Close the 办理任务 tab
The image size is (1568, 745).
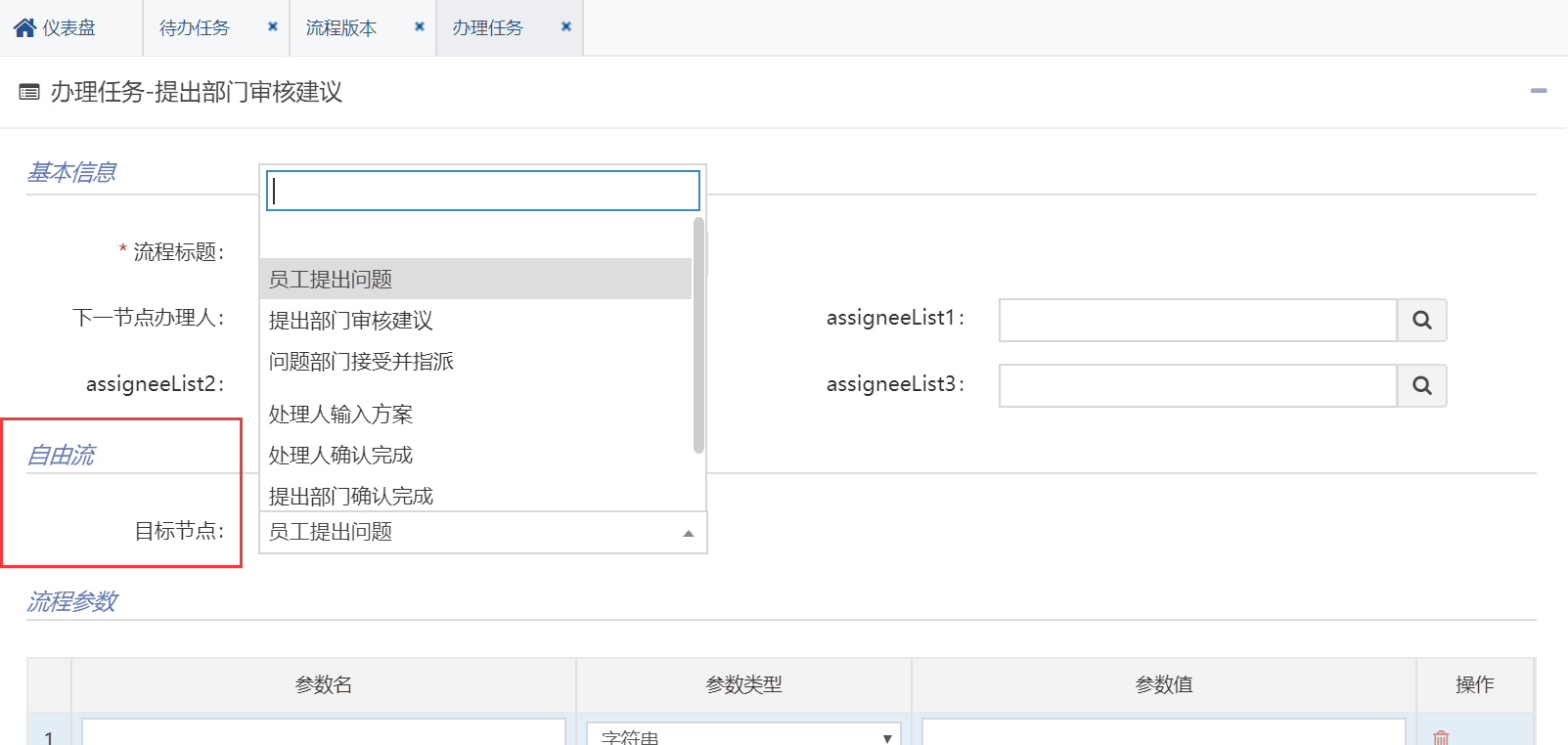pos(566,26)
